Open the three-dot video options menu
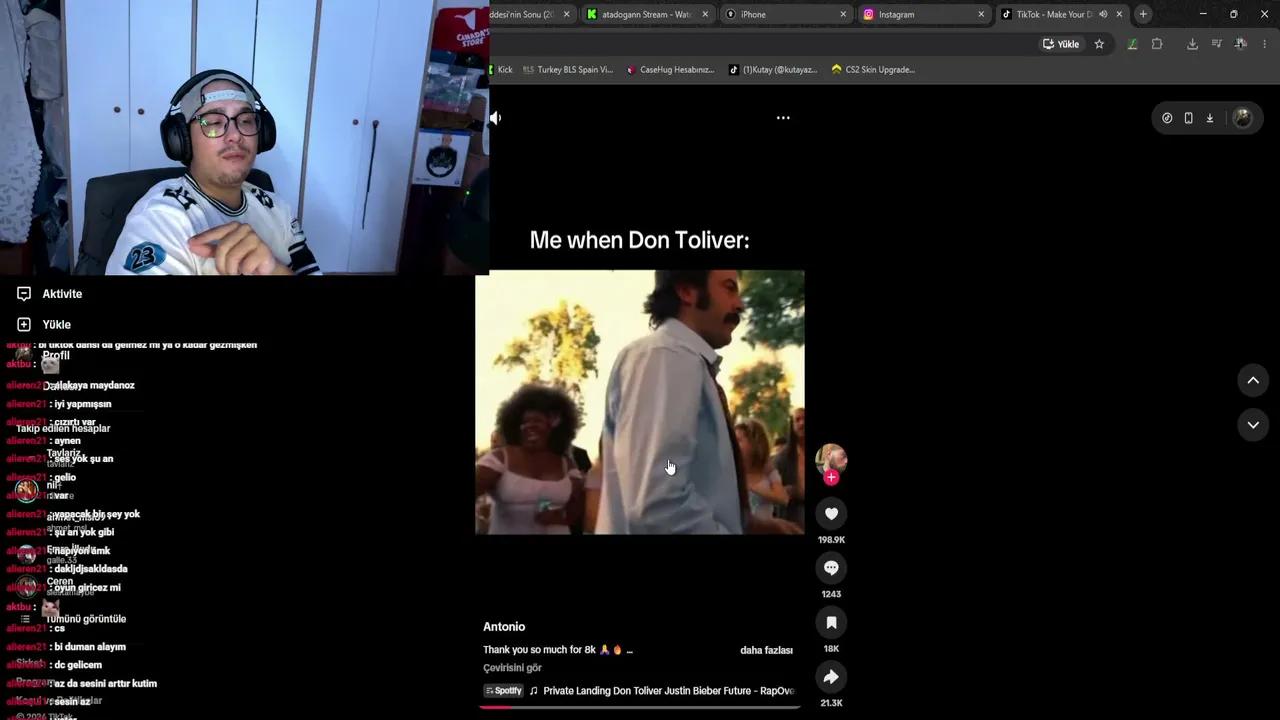 click(x=783, y=118)
